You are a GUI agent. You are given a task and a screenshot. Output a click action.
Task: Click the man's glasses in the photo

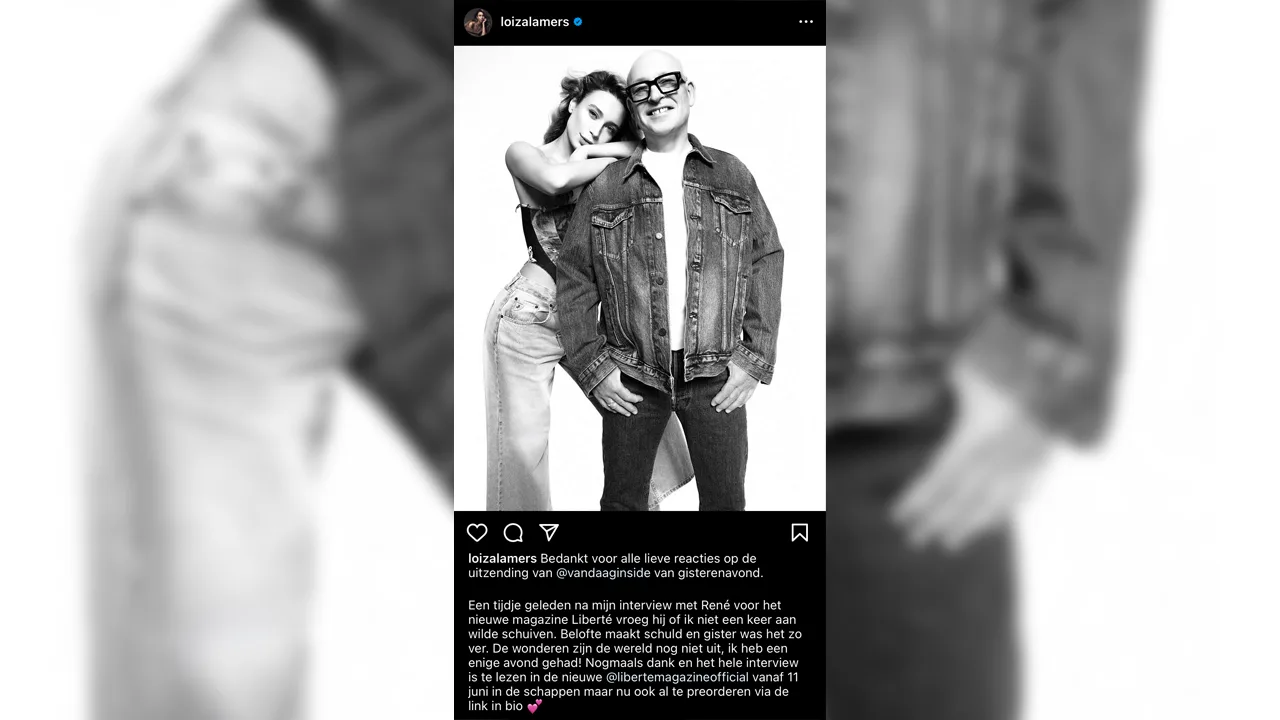pos(656,90)
